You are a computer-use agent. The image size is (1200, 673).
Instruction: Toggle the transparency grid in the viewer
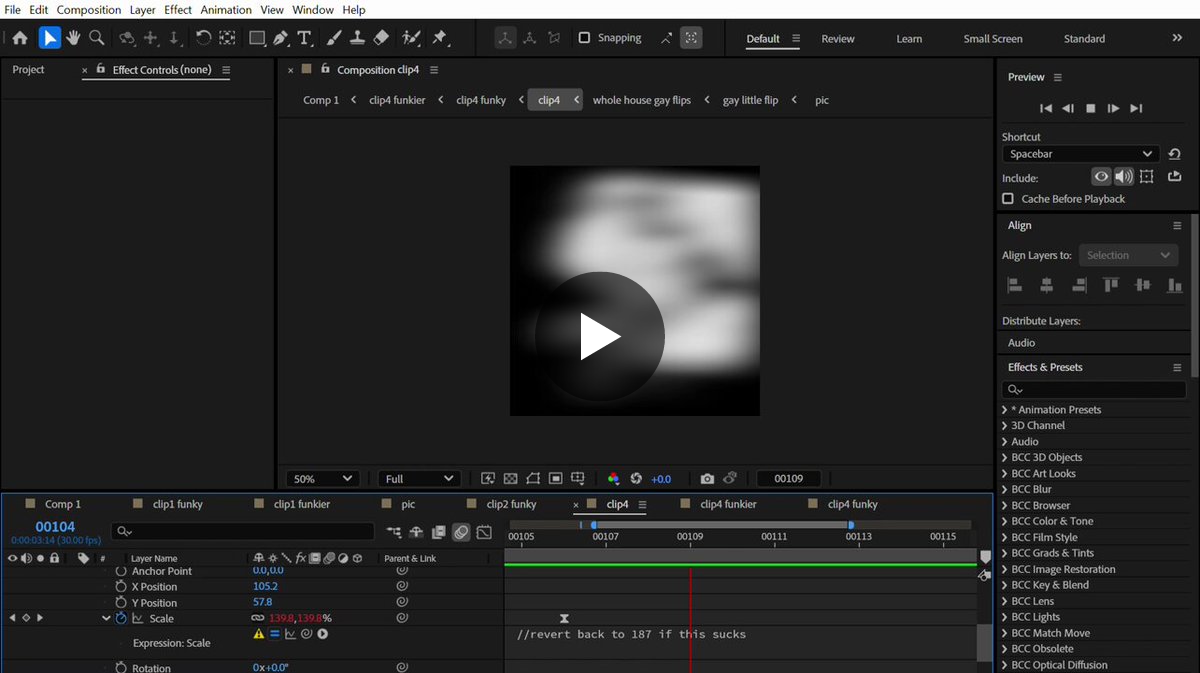(510, 479)
